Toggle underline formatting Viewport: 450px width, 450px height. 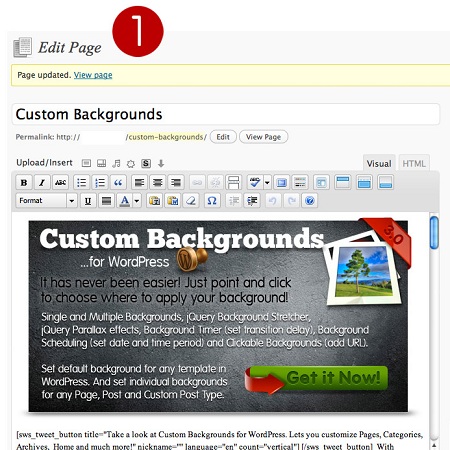[x=88, y=201]
